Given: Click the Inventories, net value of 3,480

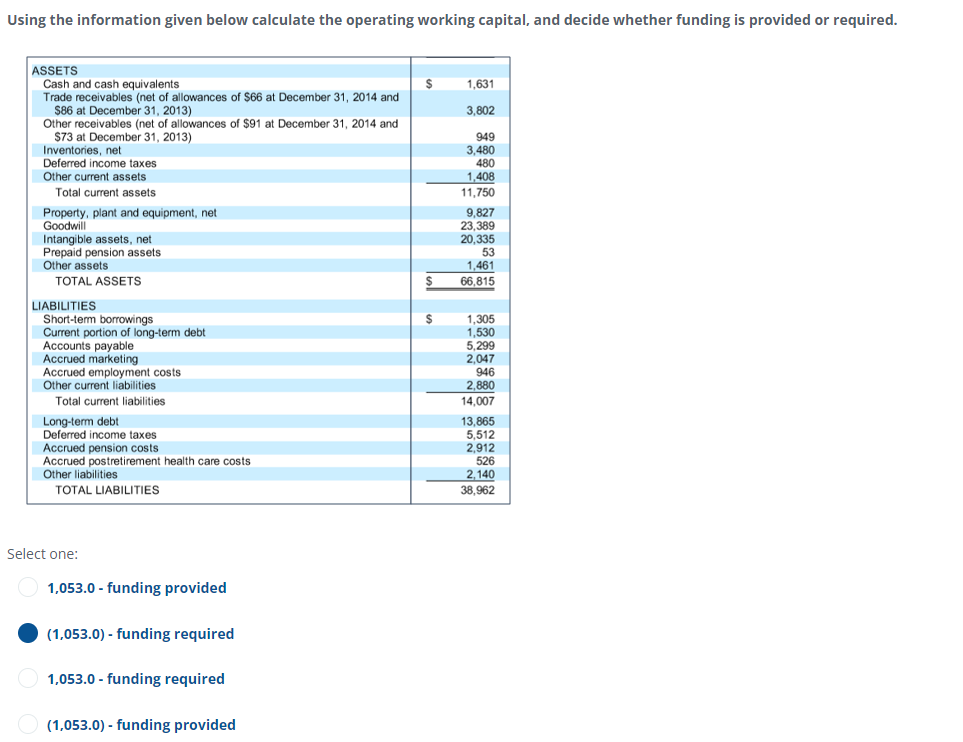Looking at the screenshot, I should click(x=481, y=151).
